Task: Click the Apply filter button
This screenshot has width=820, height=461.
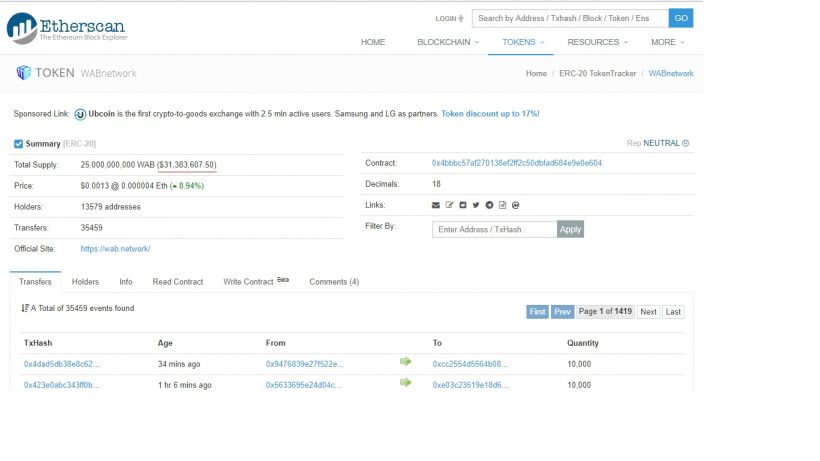Action: click(x=570, y=229)
